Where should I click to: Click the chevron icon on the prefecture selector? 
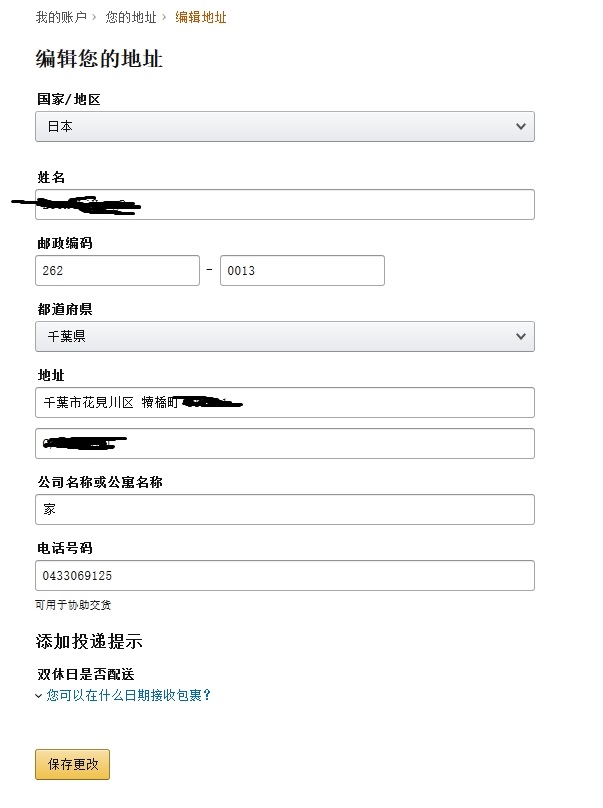521,337
